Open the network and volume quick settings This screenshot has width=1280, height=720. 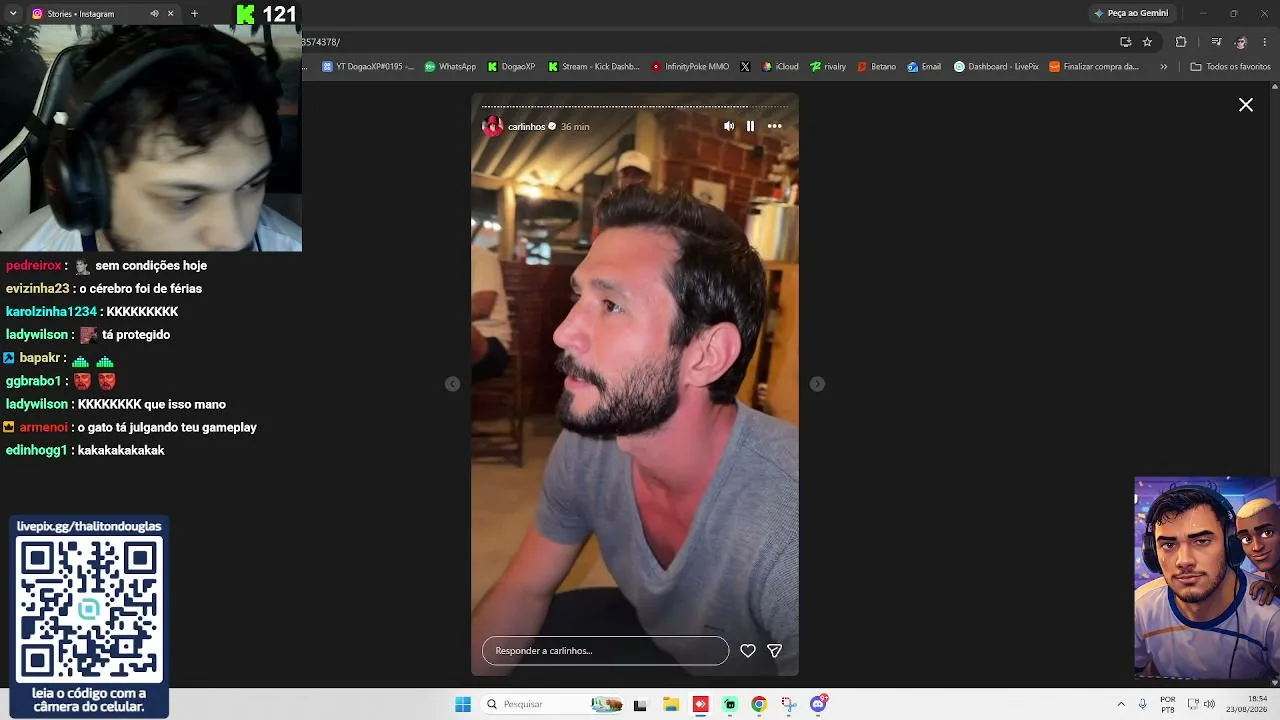coord(1204,704)
